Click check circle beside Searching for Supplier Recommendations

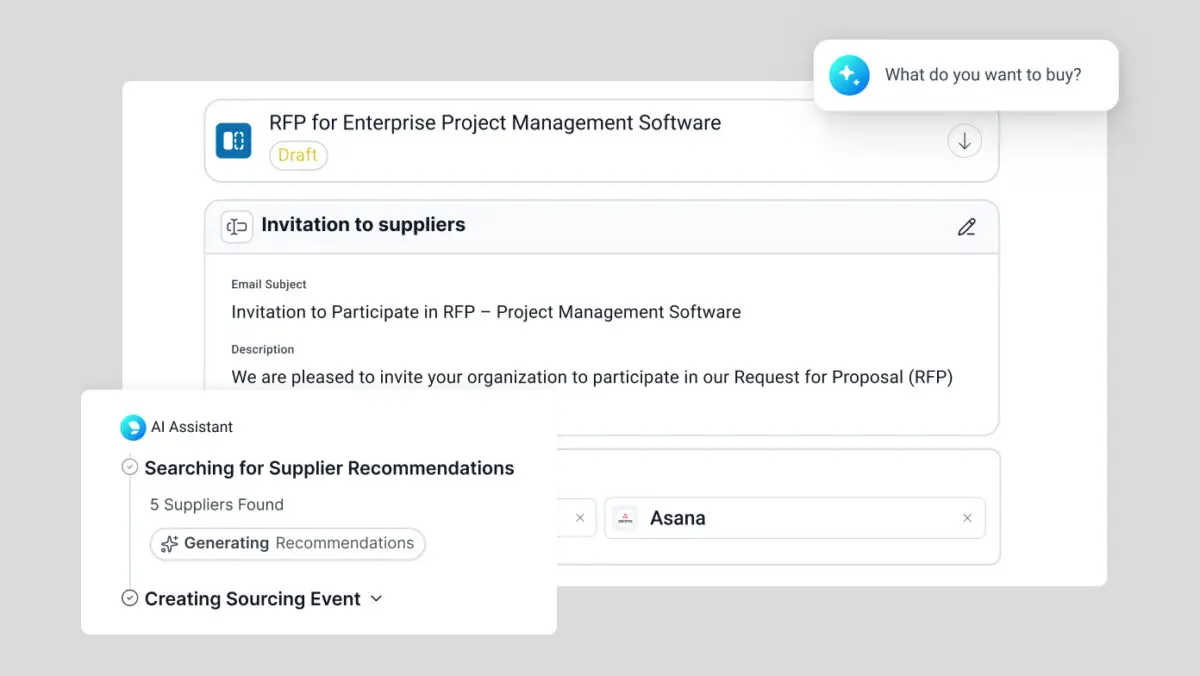point(129,468)
